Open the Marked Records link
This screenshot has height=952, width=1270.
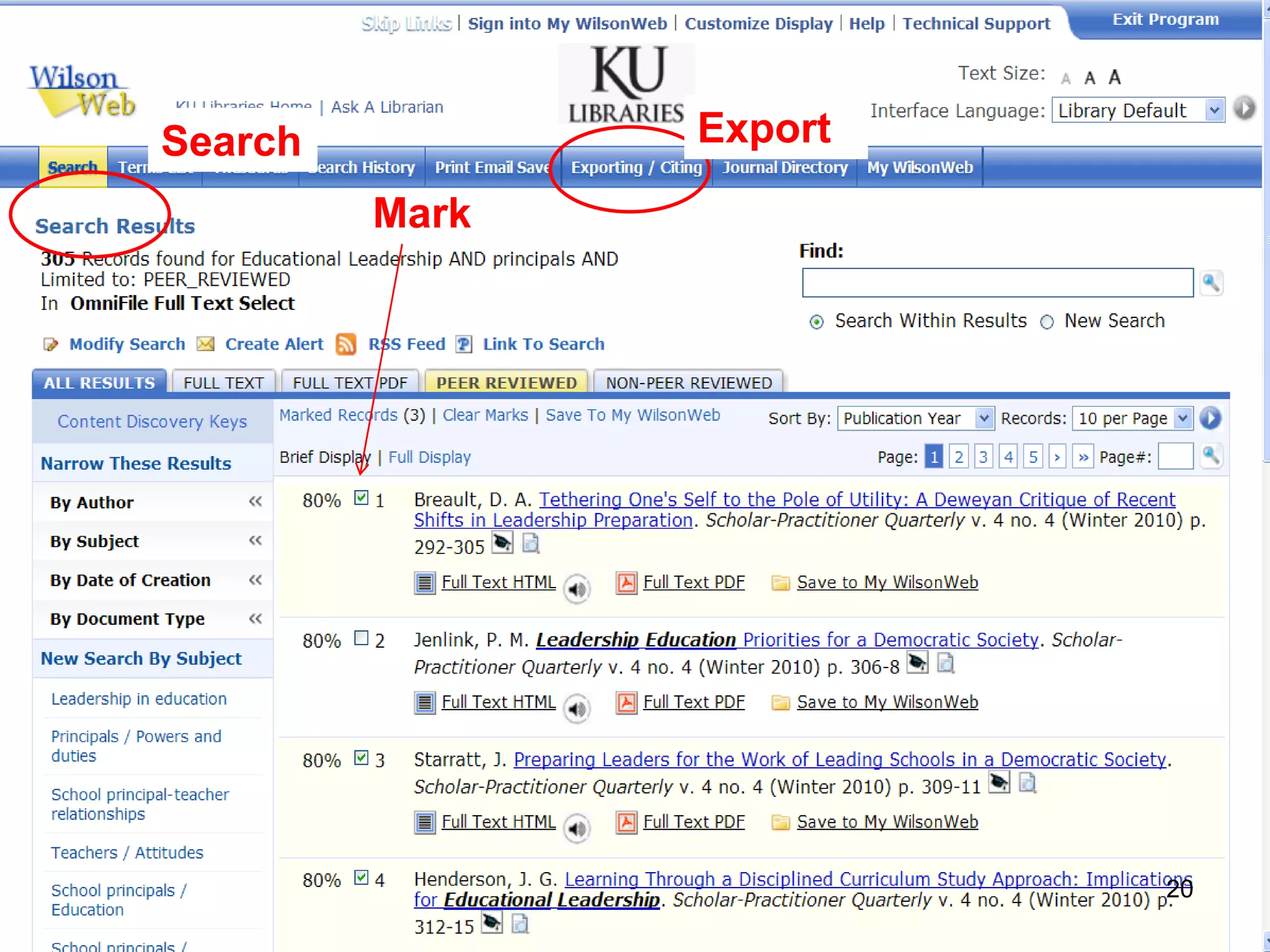[338, 415]
